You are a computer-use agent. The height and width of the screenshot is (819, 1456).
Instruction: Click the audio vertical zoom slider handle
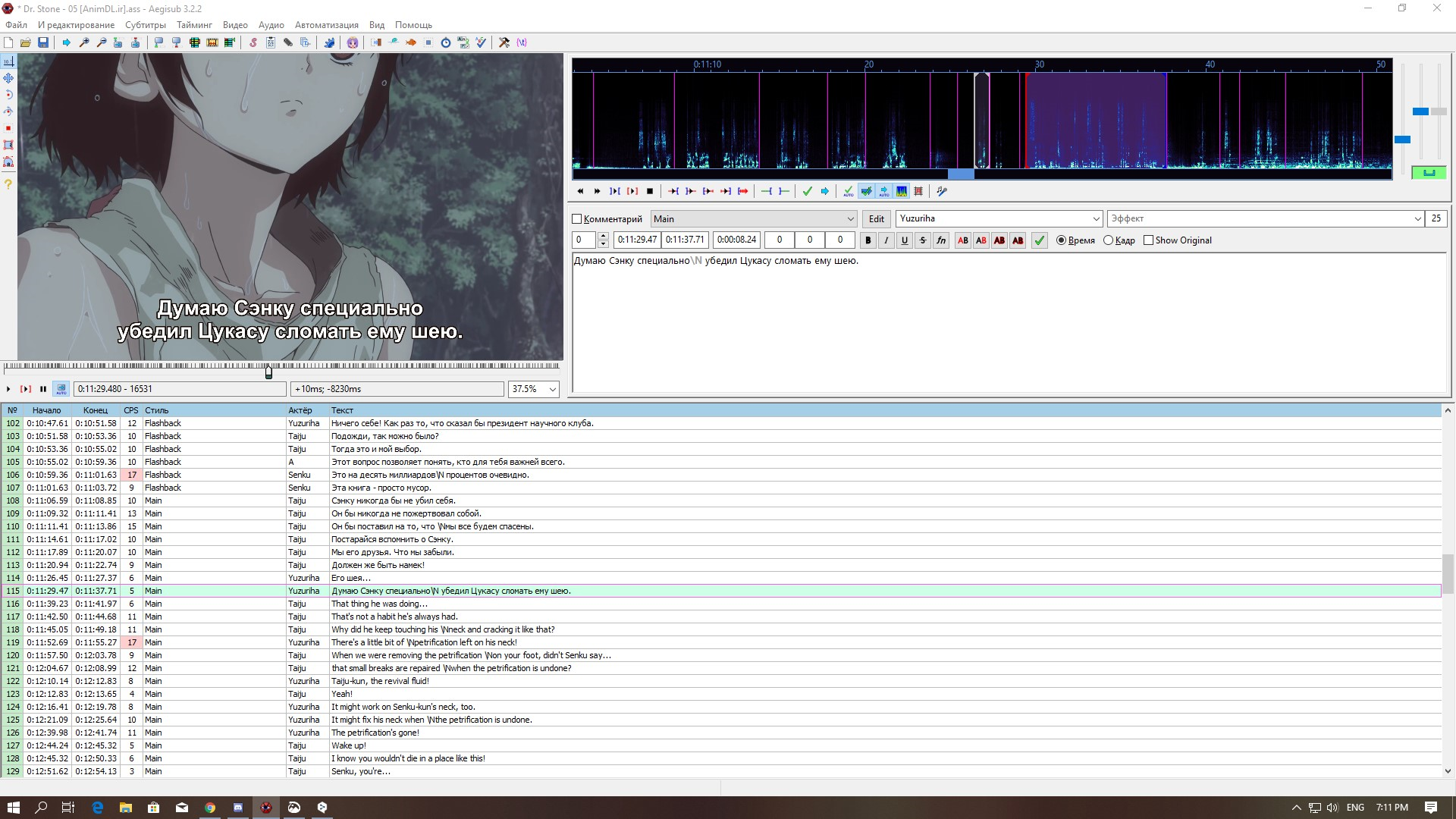1420,111
